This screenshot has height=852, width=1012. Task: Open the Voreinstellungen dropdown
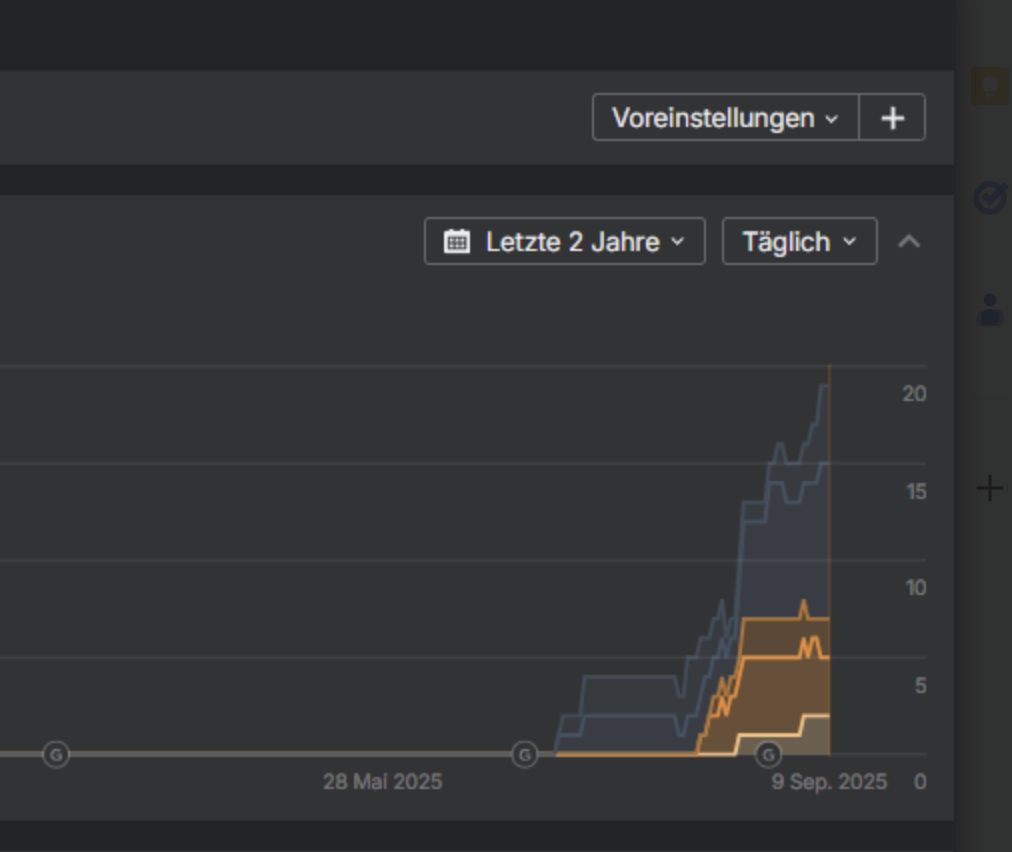[x=725, y=118]
